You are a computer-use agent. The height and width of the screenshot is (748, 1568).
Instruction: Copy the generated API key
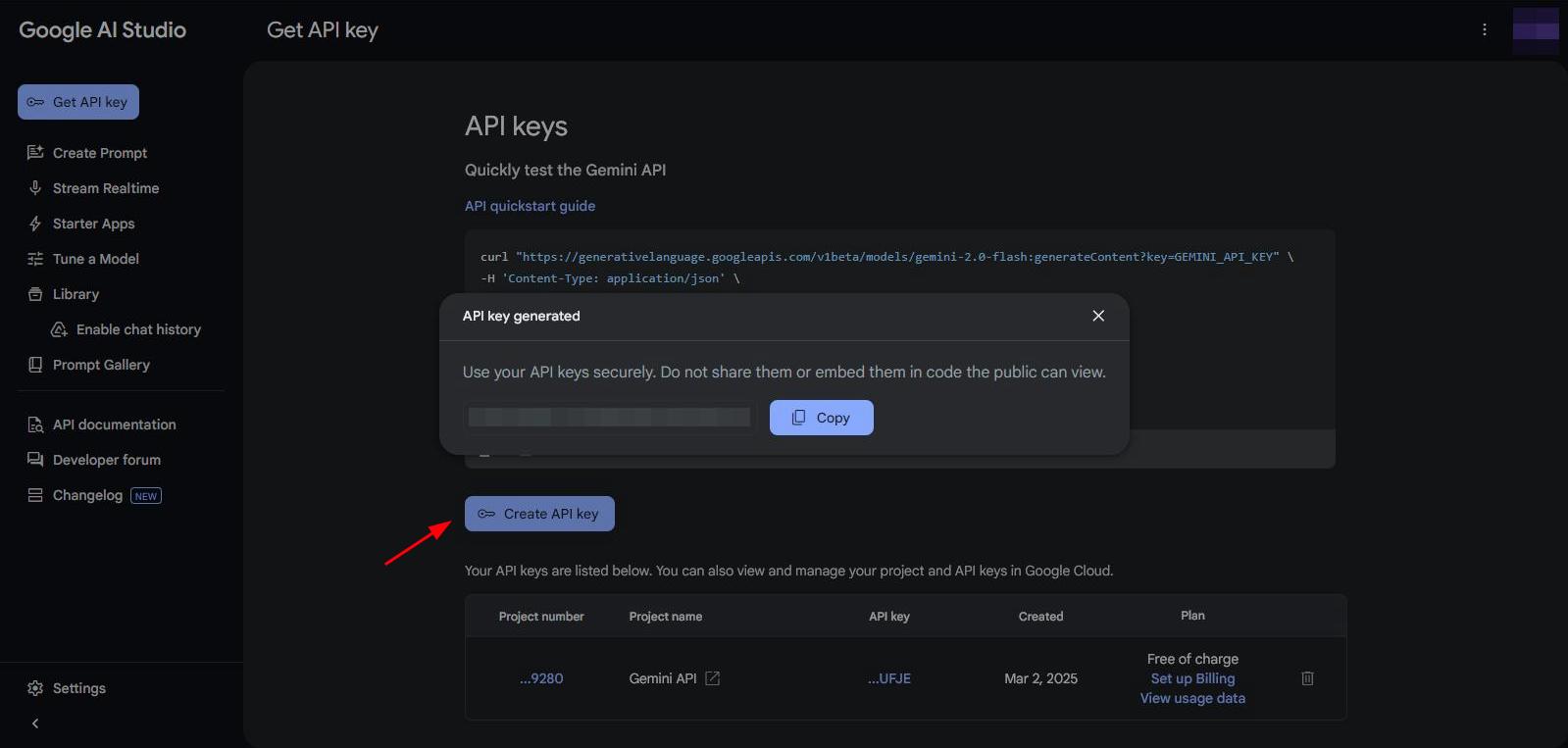pyautogui.click(x=821, y=418)
